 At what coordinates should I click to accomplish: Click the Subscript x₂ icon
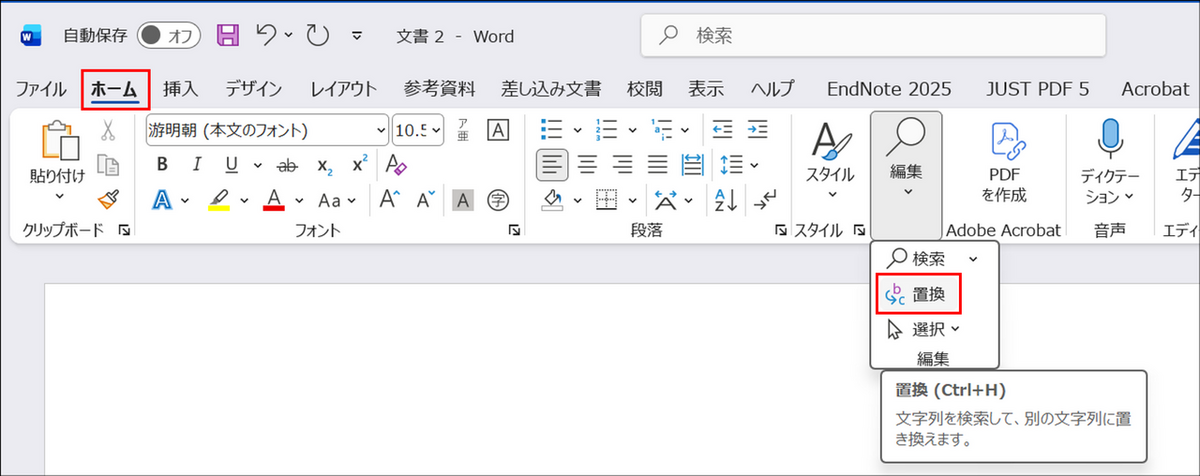324,165
